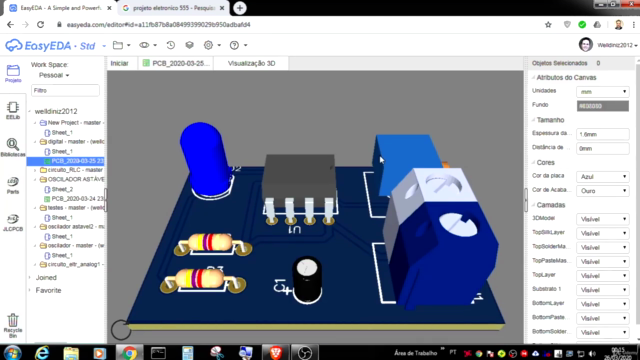Viewport: 640px width, 360px height.
Task: Select the Visualização 3D tab
Action: [251, 63]
